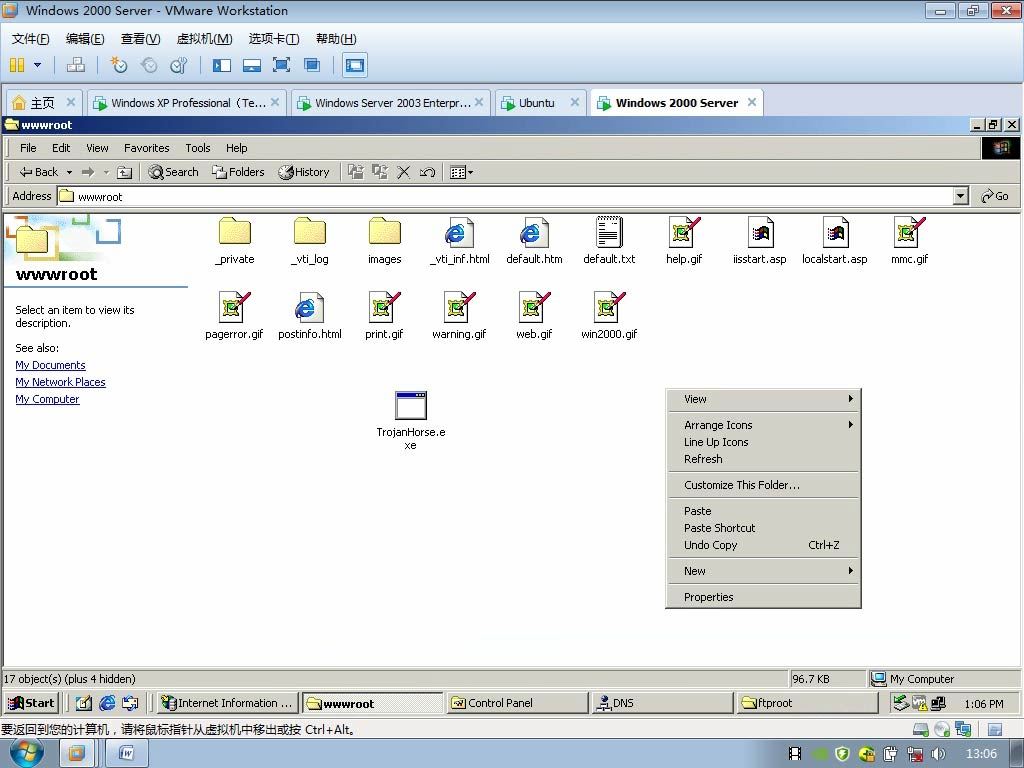Open the Back history dropdown arrow
The width and height of the screenshot is (1024, 768).
tap(69, 172)
